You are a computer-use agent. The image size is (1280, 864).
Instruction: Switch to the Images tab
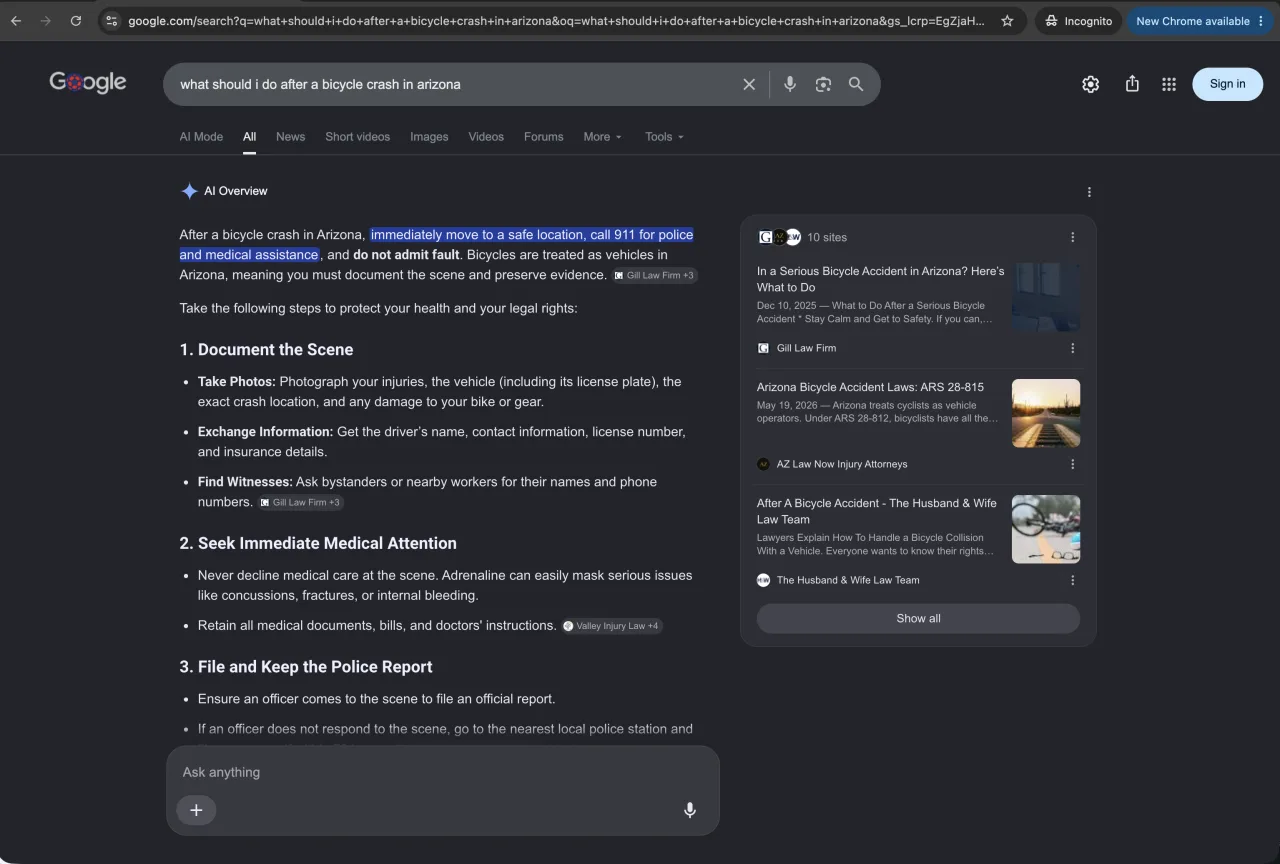429,137
